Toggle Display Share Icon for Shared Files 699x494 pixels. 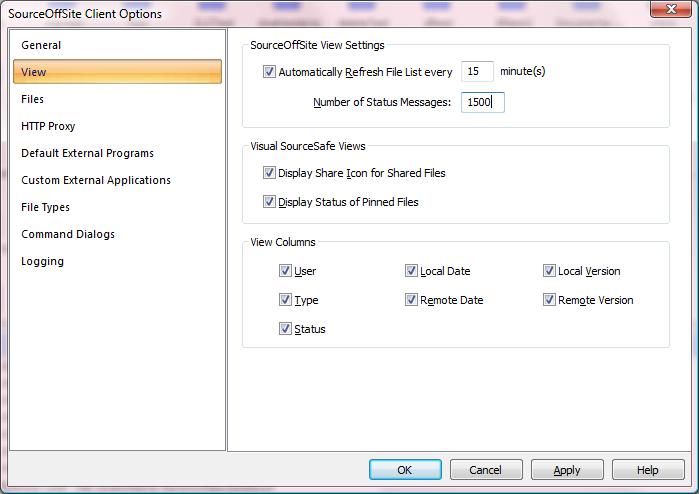coord(269,173)
